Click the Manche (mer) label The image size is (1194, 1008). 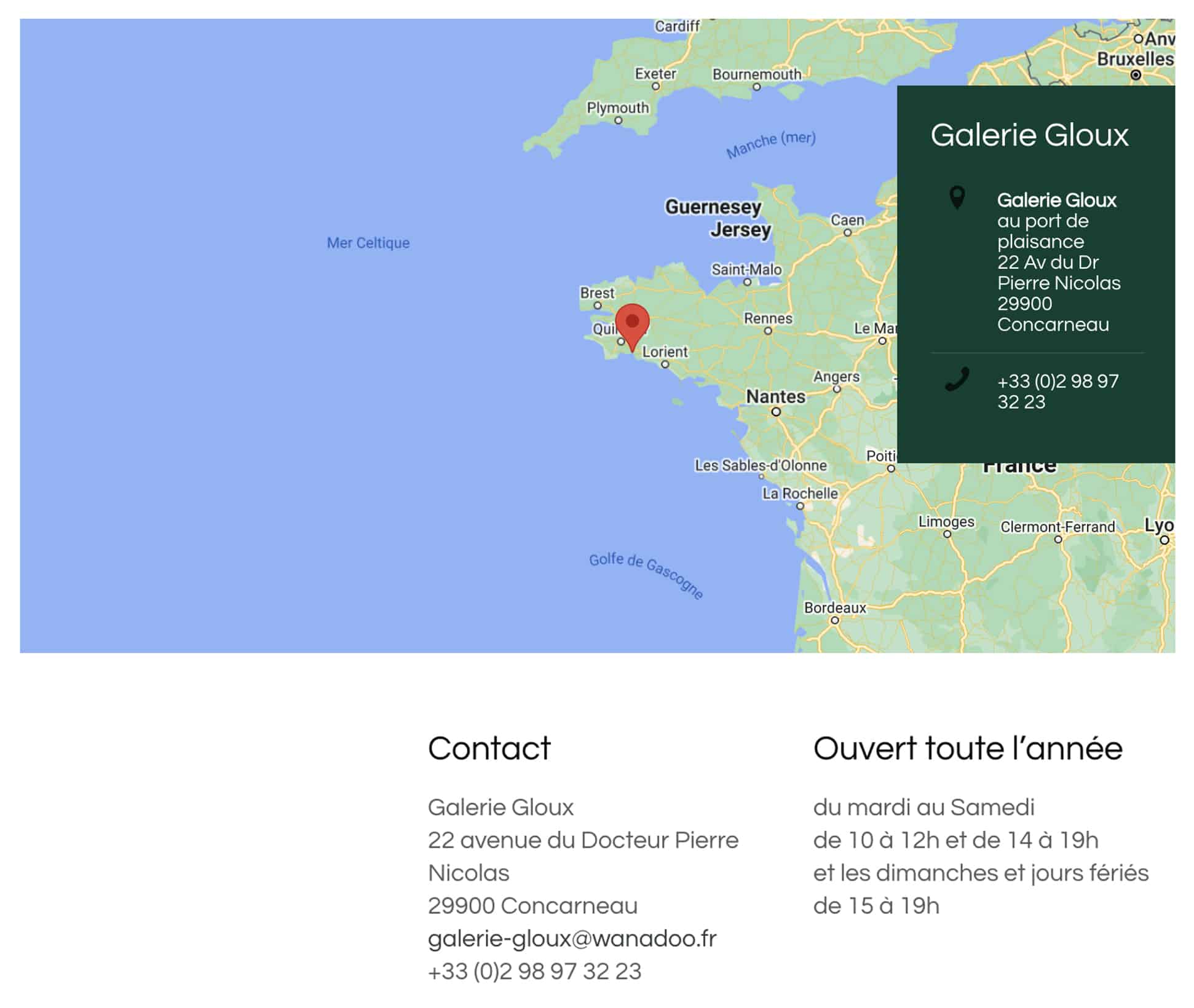pyautogui.click(x=771, y=144)
